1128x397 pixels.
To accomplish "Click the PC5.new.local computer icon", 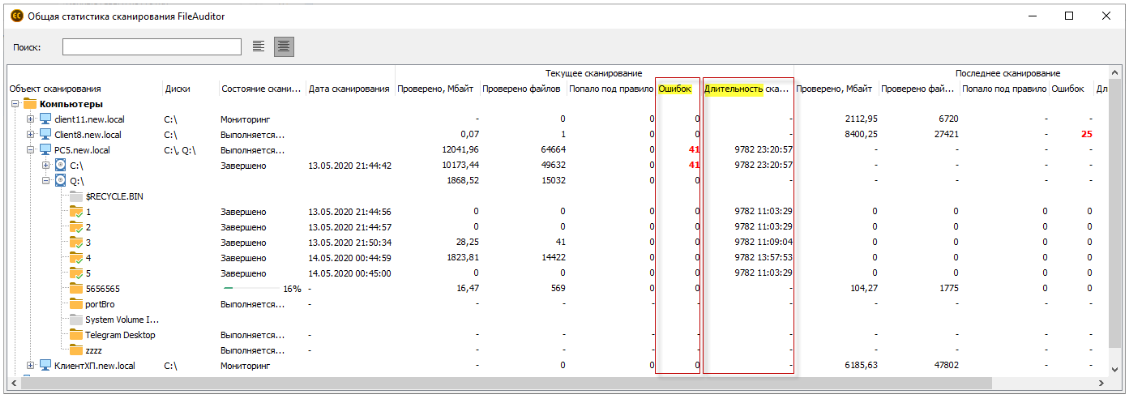I will click(x=45, y=150).
